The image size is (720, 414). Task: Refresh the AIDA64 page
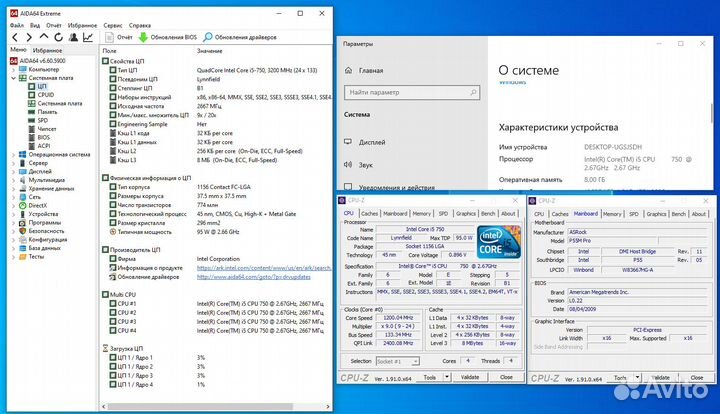pyautogui.click(x=58, y=37)
